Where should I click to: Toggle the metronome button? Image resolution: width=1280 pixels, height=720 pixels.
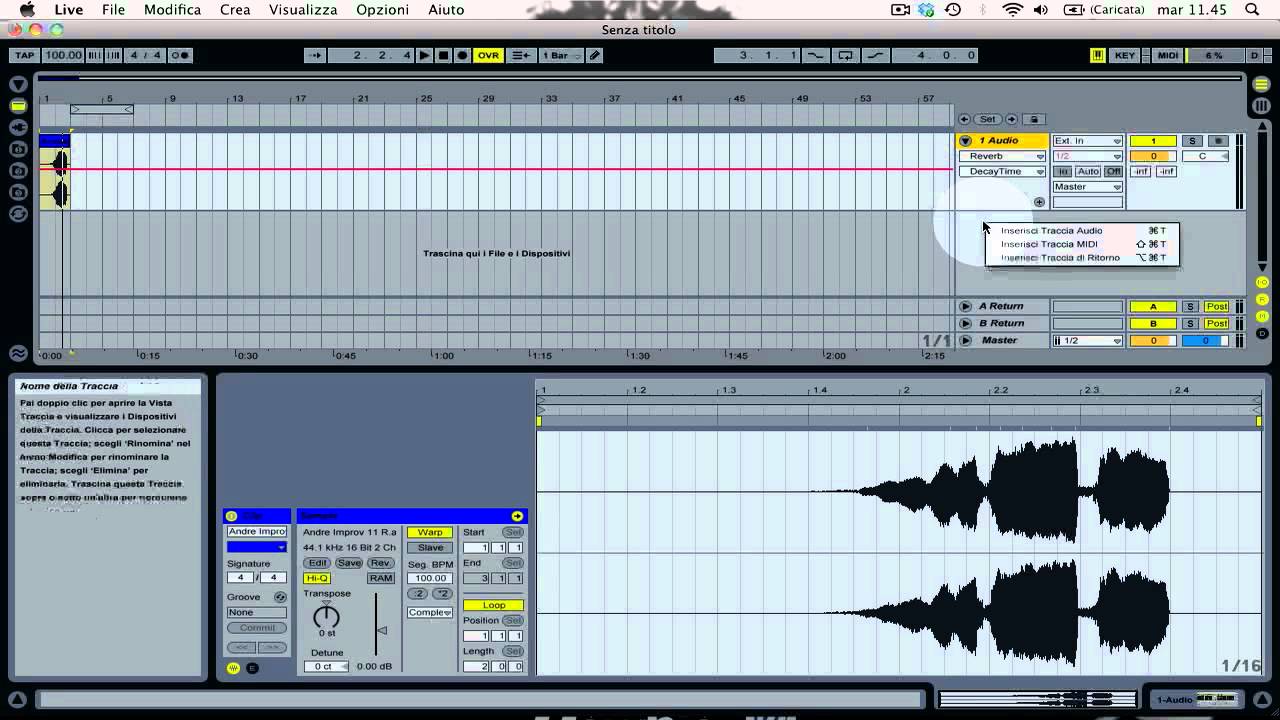coord(180,55)
